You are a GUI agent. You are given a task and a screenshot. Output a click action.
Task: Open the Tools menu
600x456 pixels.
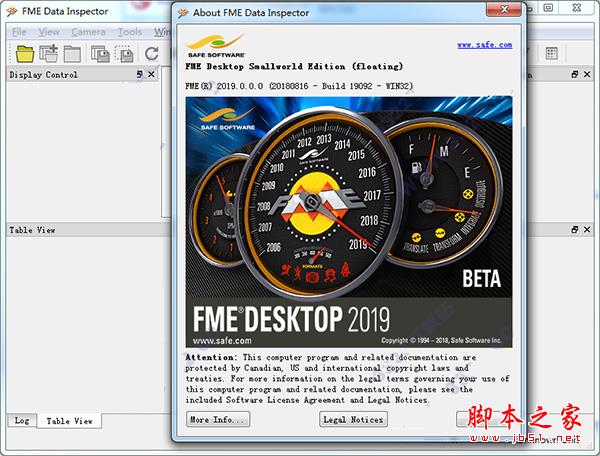(x=130, y=32)
